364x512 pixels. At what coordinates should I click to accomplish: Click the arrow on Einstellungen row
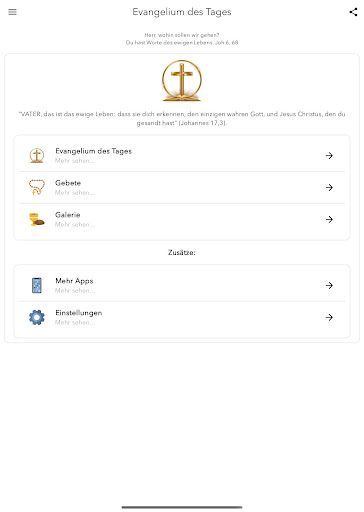click(x=329, y=317)
